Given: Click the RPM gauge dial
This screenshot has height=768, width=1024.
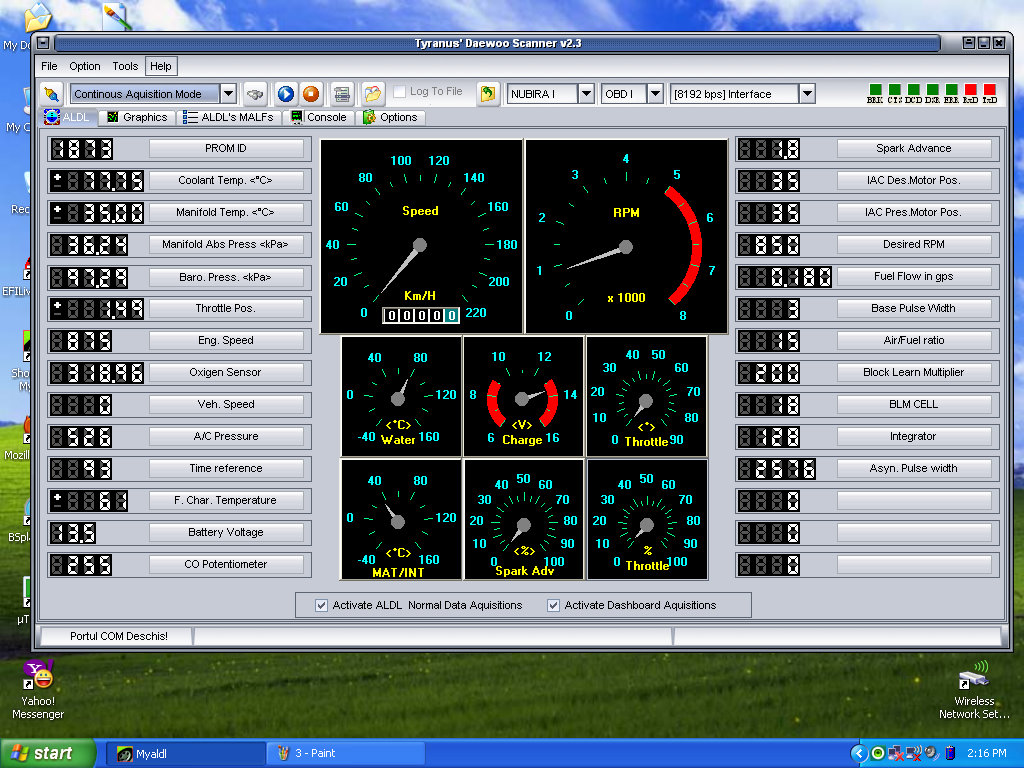Looking at the screenshot, I should [x=626, y=236].
